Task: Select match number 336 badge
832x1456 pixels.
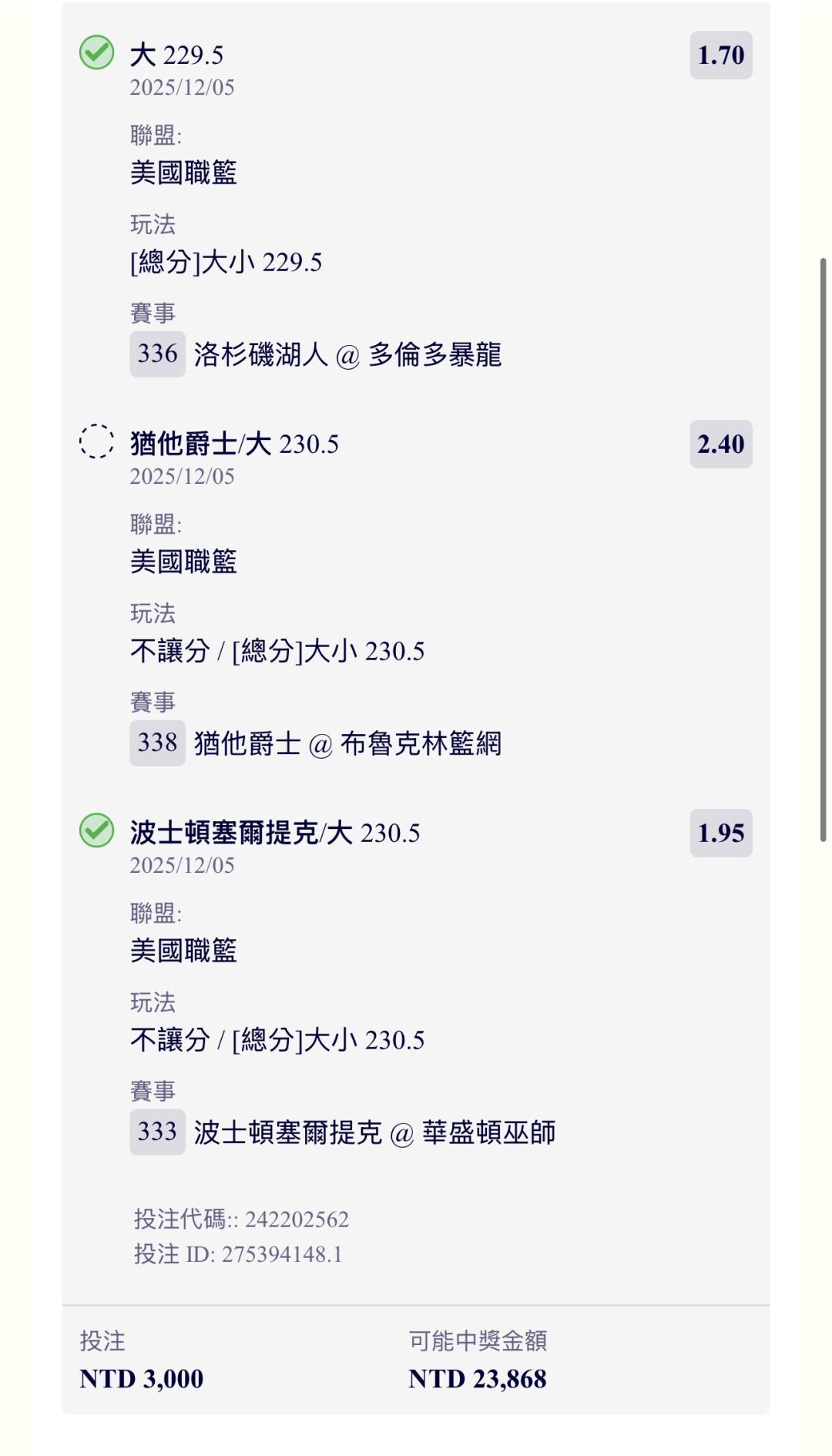Action: (157, 354)
